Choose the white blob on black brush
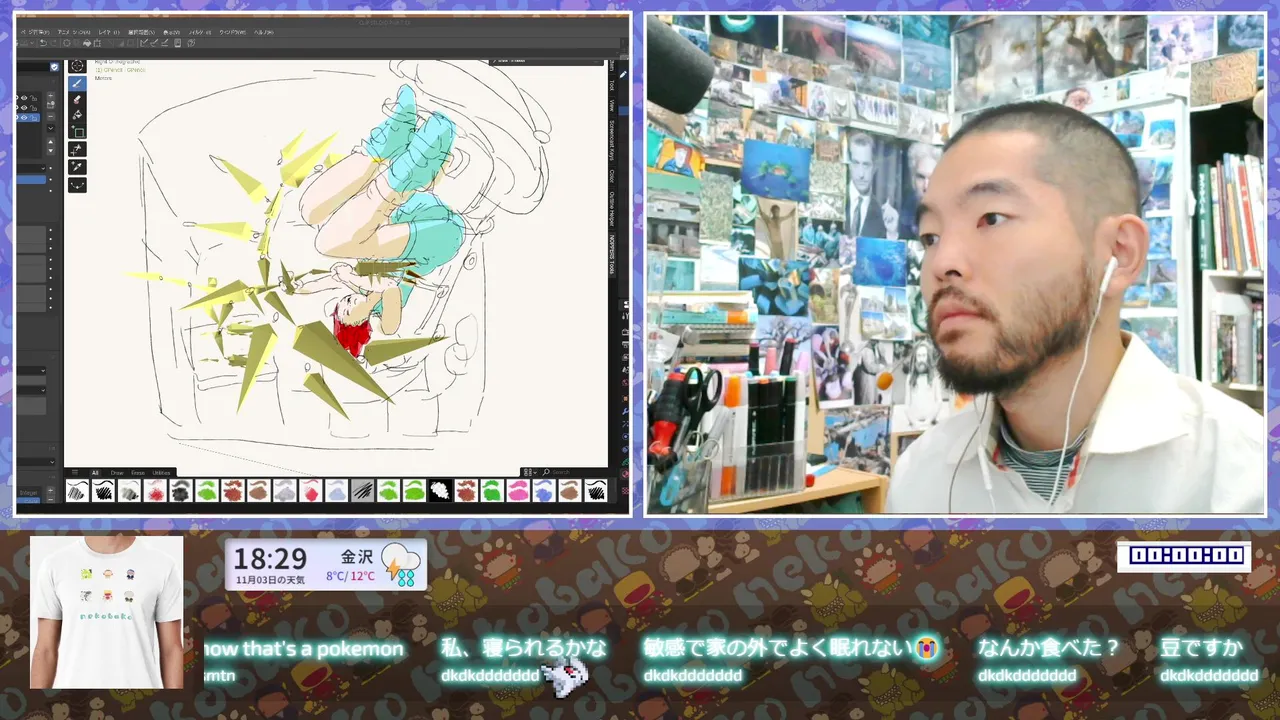 [x=440, y=490]
